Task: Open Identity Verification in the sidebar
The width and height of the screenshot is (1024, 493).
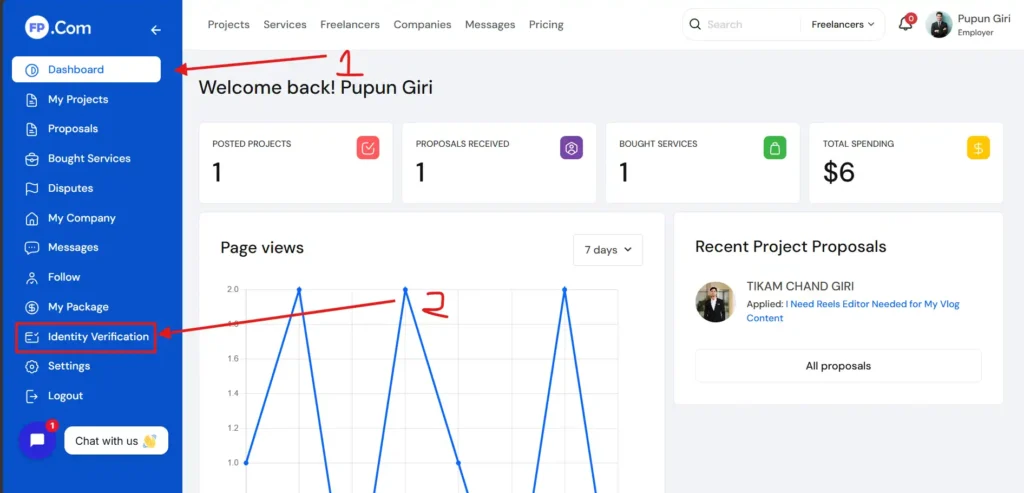Action: [98, 337]
